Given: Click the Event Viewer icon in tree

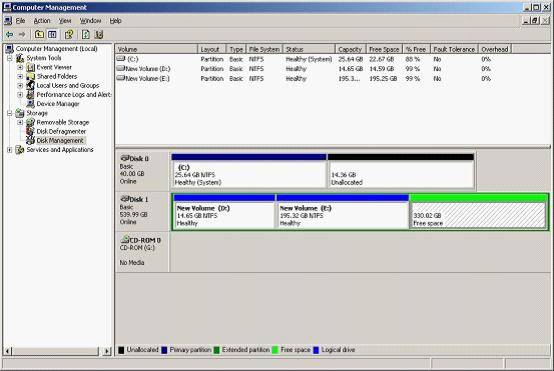Looking at the screenshot, I should [31, 67].
